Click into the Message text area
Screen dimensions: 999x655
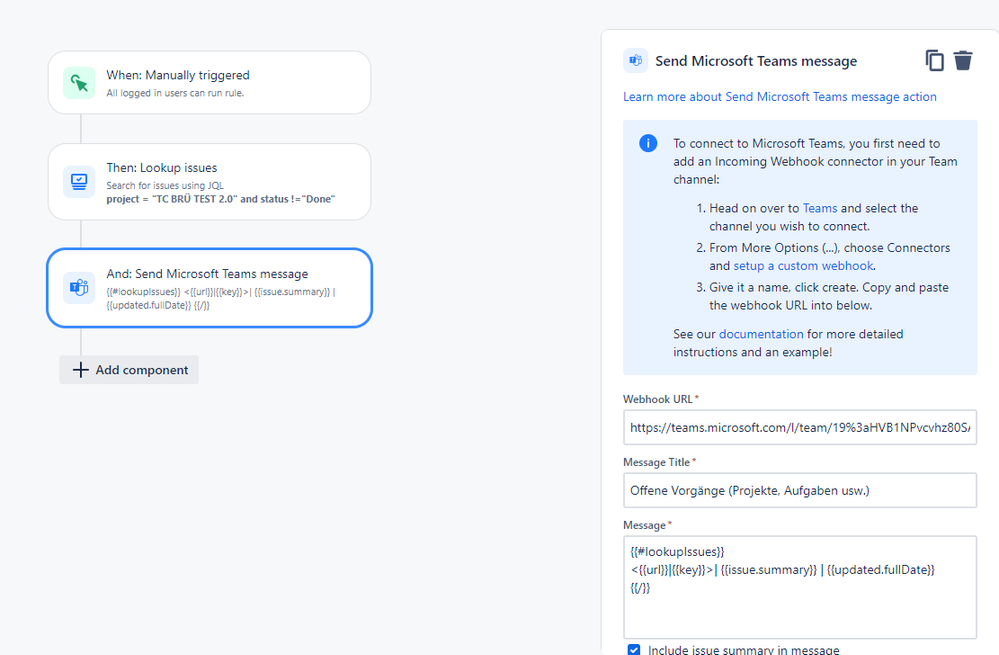point(800,587)
